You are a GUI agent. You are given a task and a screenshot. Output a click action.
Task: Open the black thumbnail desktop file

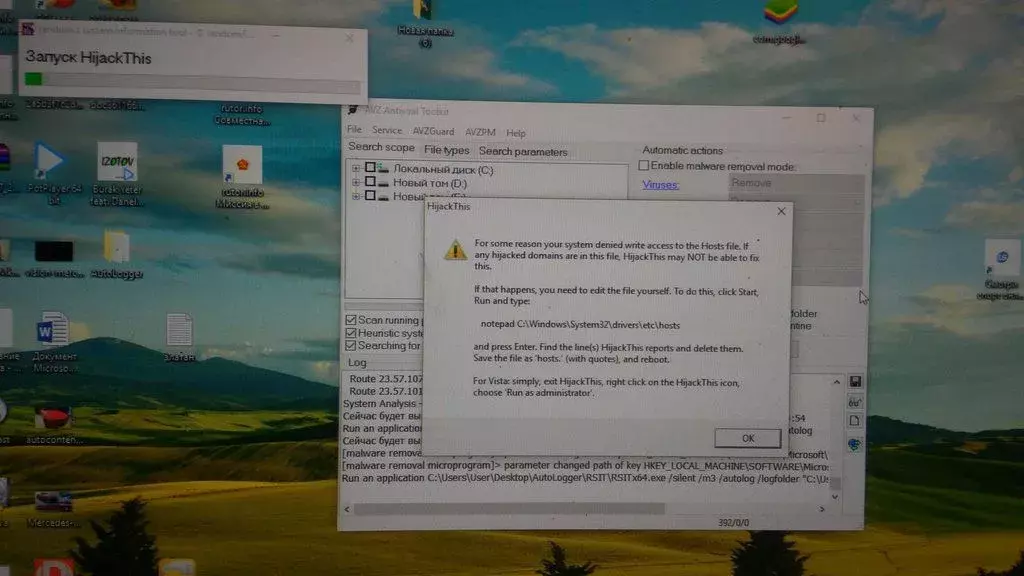[x=54, y=259]
